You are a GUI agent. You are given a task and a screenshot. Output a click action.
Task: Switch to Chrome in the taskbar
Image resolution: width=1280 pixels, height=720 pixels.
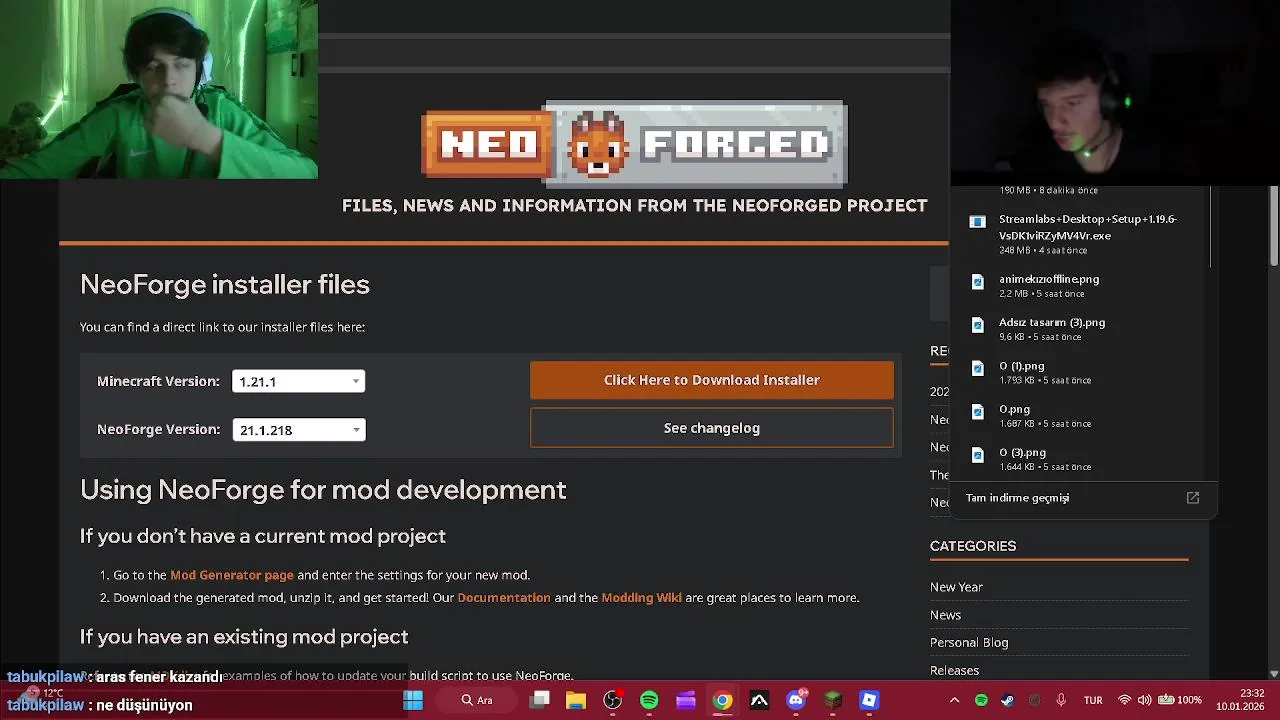coord(722,700)
